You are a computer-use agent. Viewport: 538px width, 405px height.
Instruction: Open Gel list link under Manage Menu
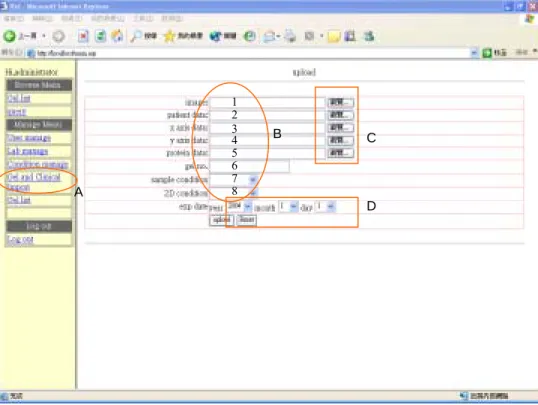pyautogui.click(x=19, y=200)
